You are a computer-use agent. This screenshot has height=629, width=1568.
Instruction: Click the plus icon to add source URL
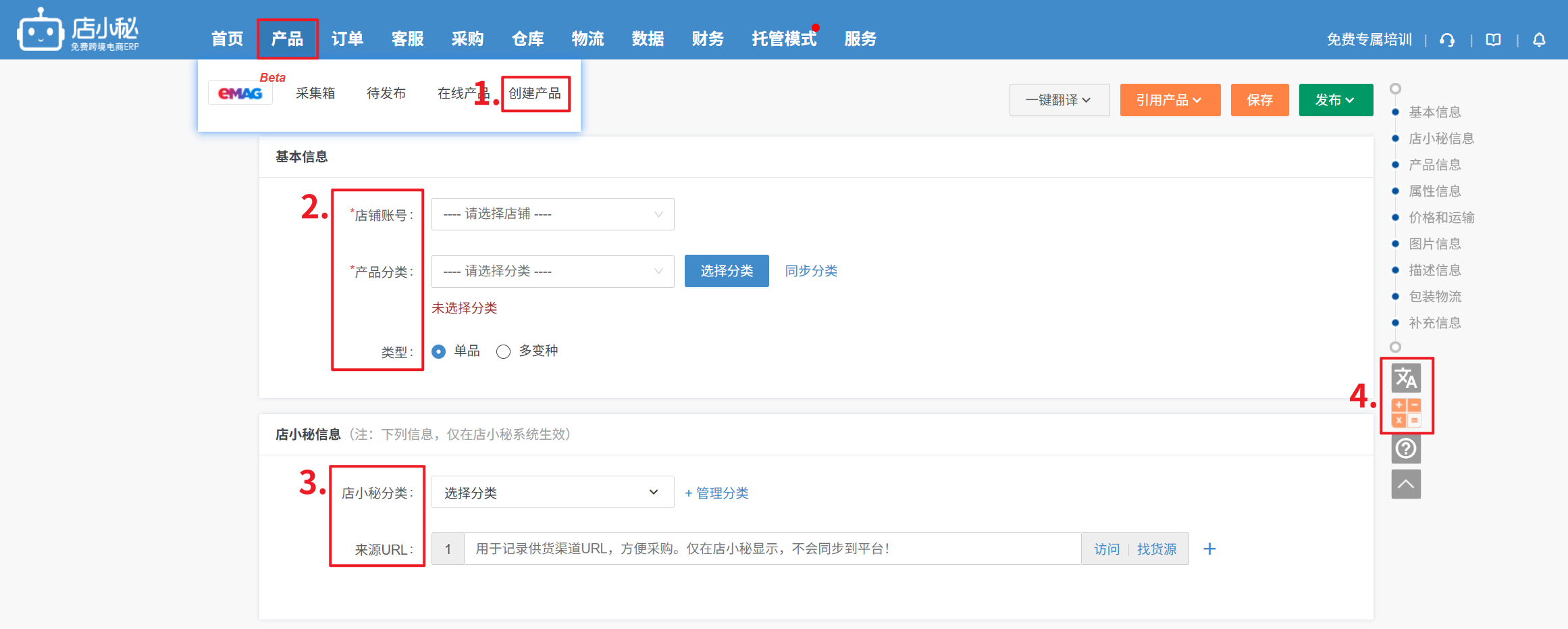1209,549
